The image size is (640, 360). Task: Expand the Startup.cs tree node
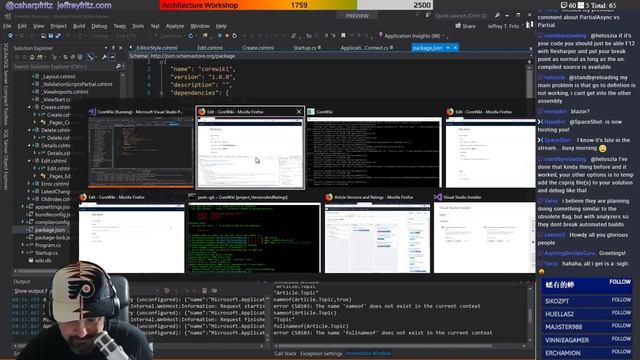tap(23, 253)
